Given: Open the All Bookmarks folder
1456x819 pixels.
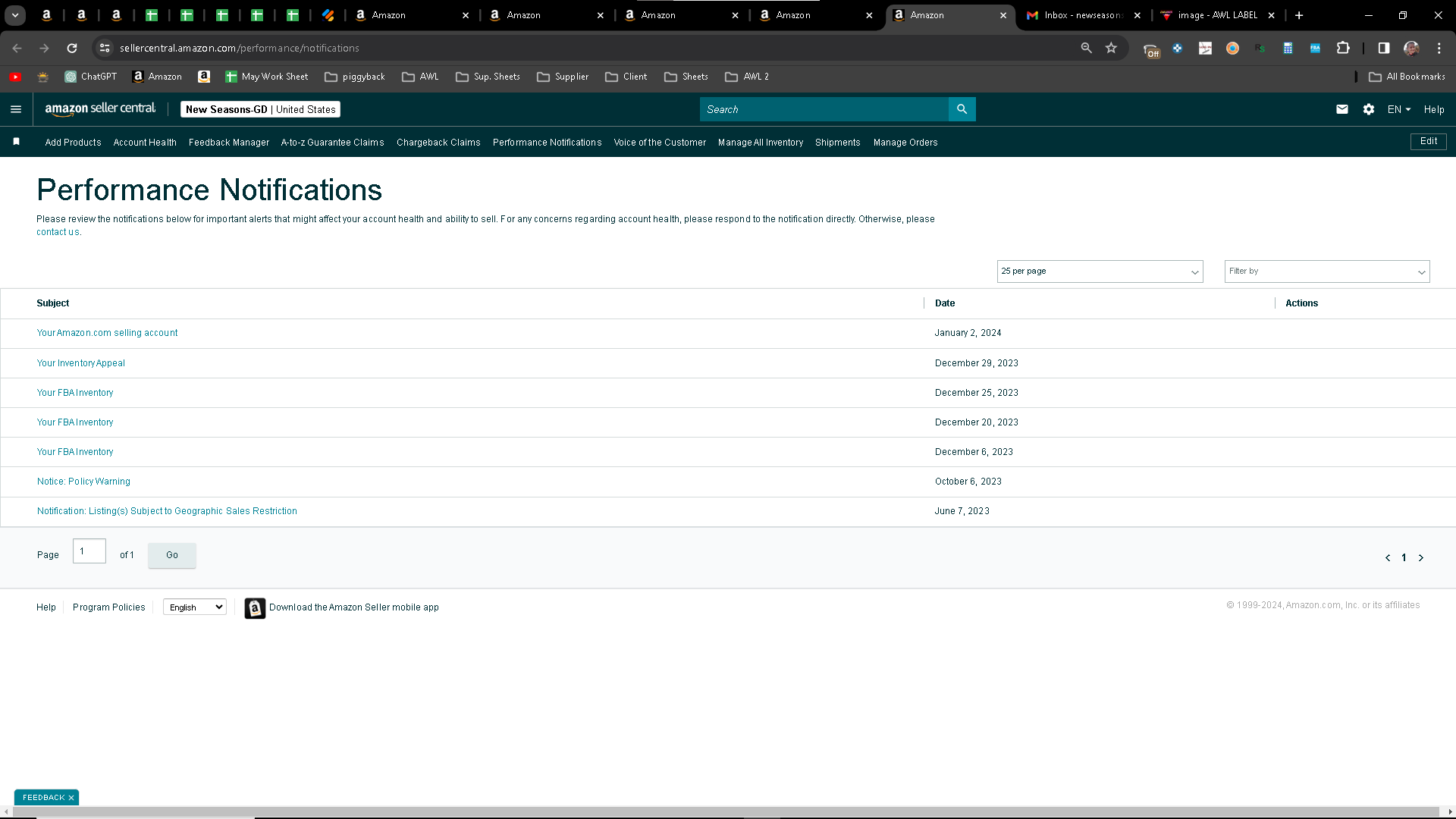Looking at the screenshot, I should pos(1407,77).
